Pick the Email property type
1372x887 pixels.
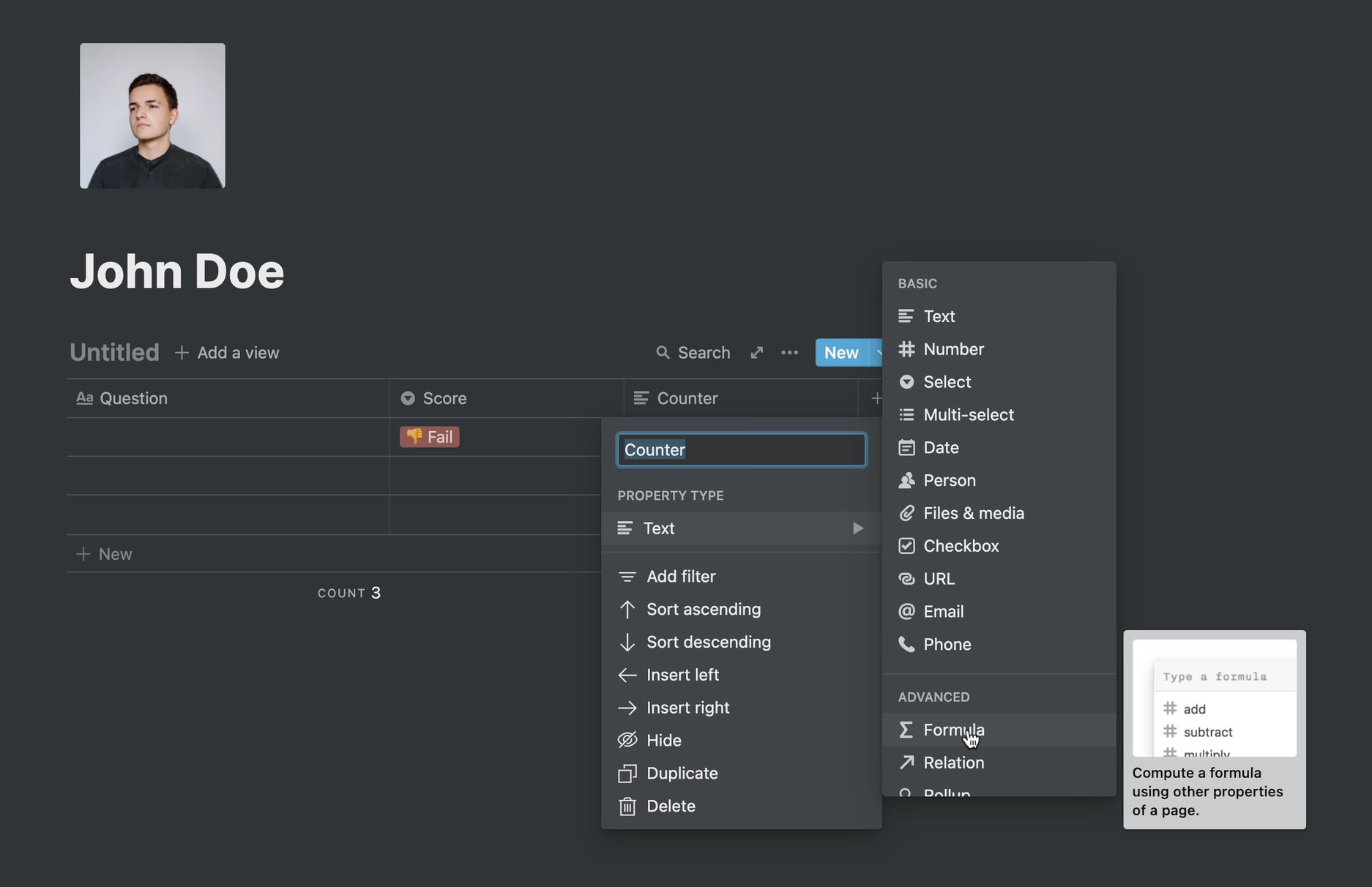click(999, 612)
